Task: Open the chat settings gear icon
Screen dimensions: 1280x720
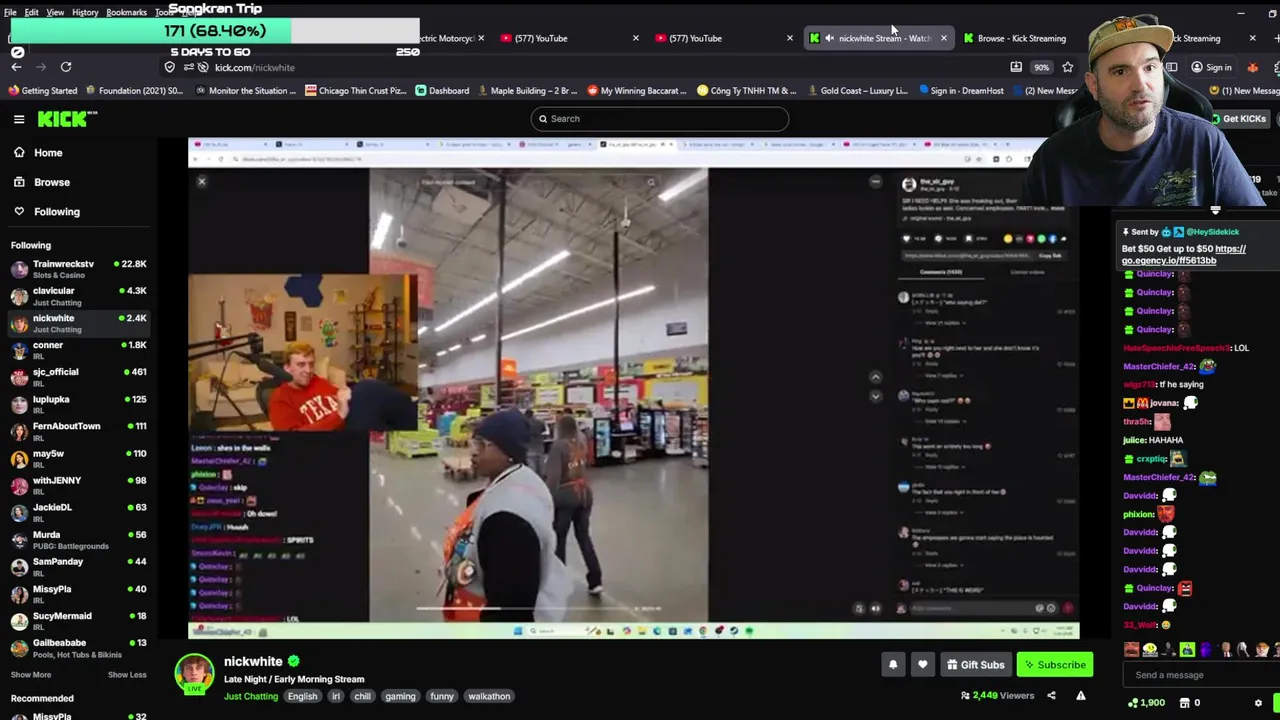Action: pos(1258,703)
